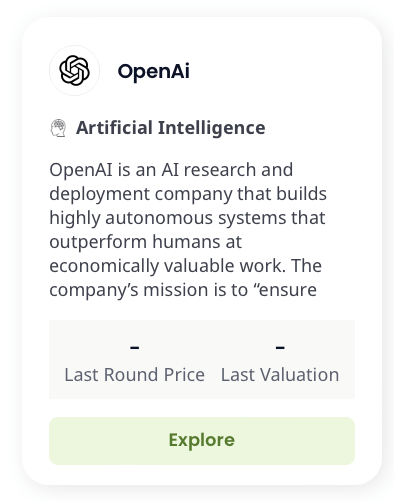Click the "highly autonomous systems that" line
394x501 pixels.
[x=187, y=218]
